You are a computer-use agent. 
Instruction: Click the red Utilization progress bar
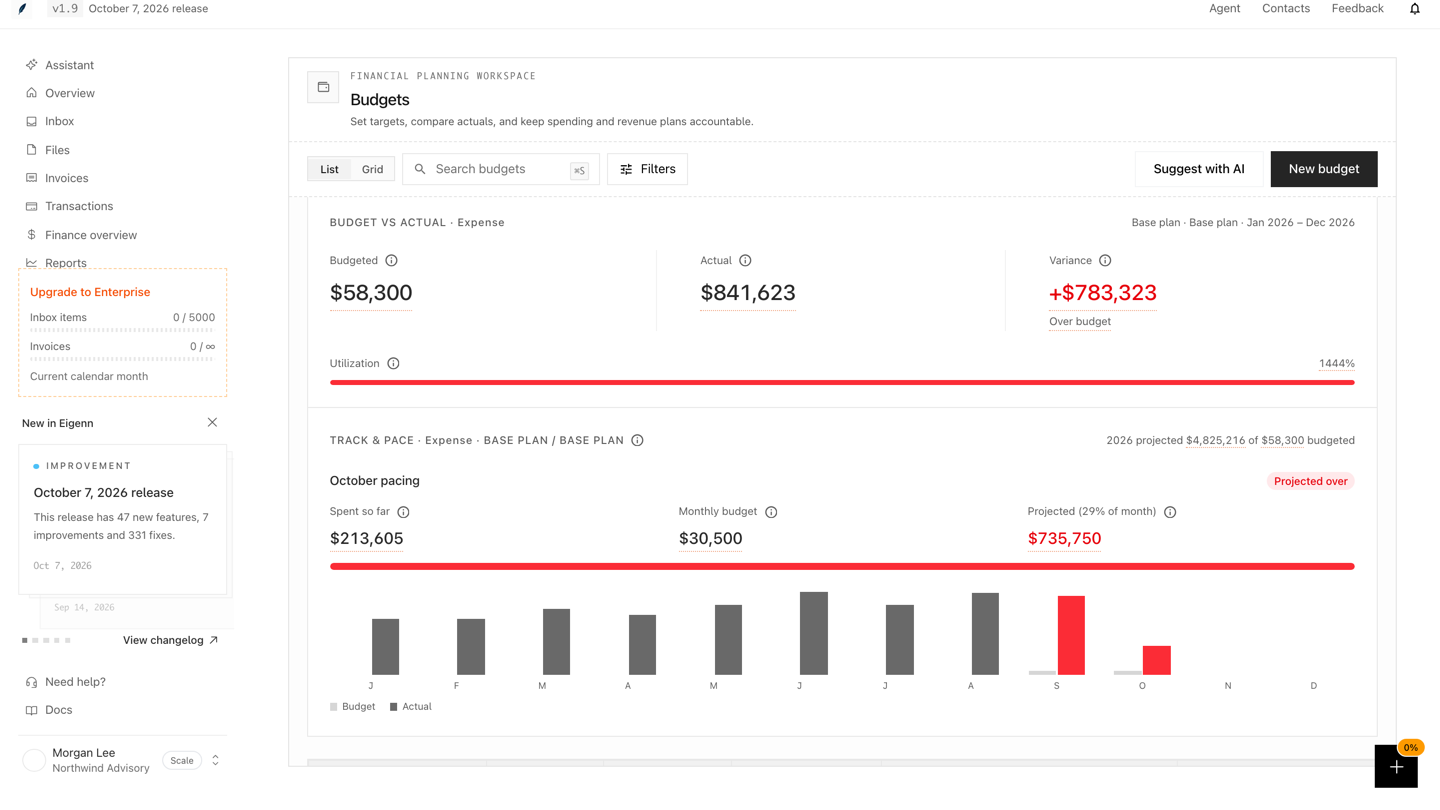842,382
